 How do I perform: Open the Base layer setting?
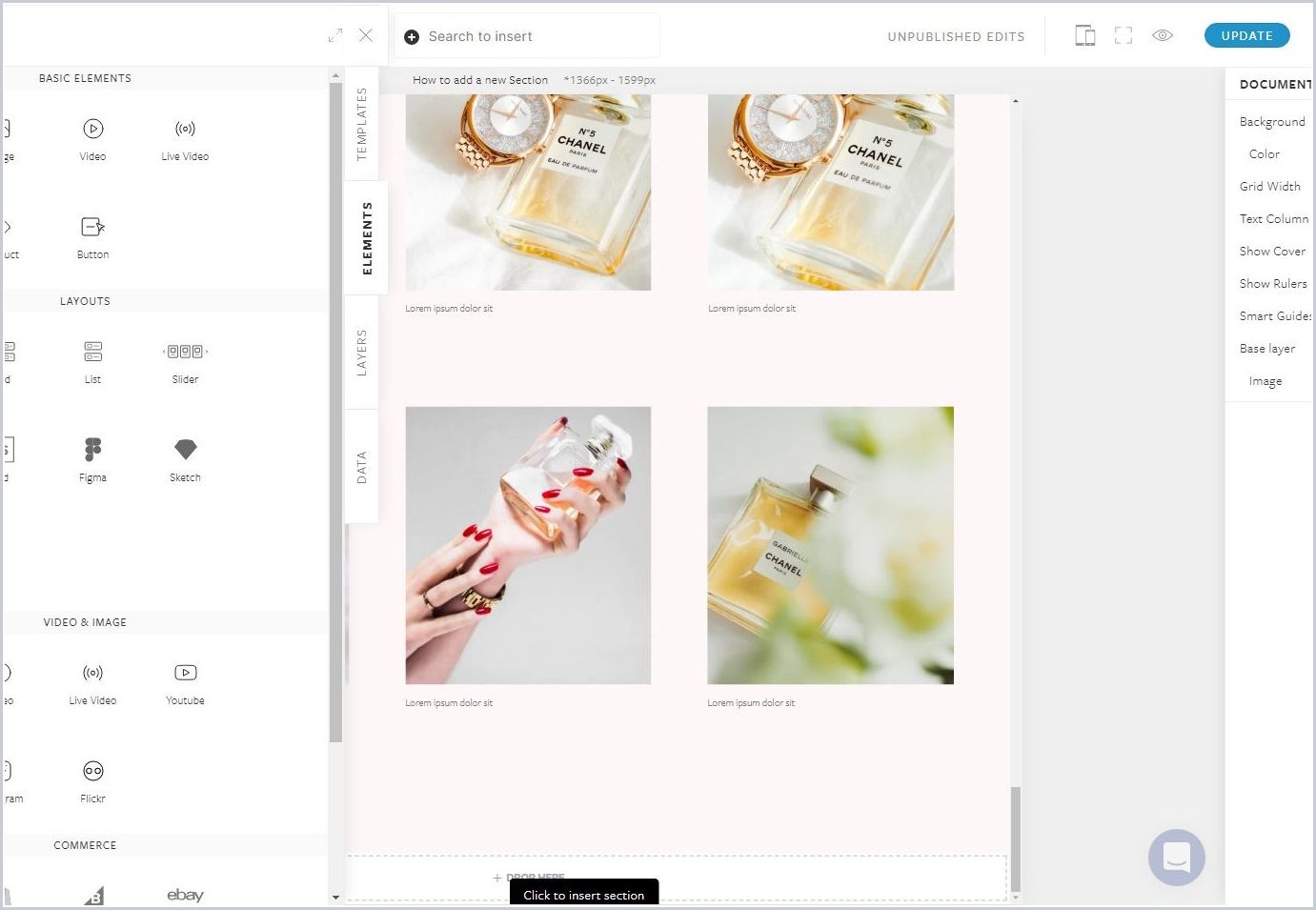click(1267, 349)
